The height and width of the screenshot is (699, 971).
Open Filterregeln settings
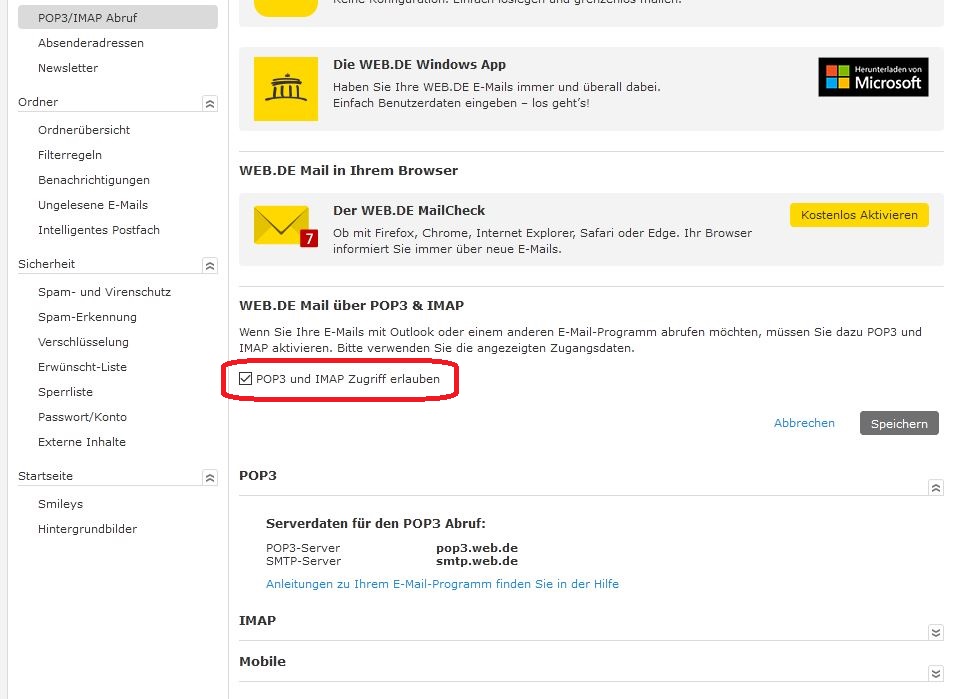point(69,155)
